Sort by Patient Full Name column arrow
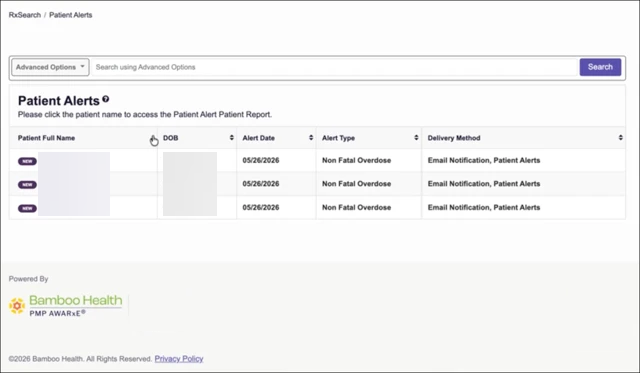 click(x=153, y=138)
